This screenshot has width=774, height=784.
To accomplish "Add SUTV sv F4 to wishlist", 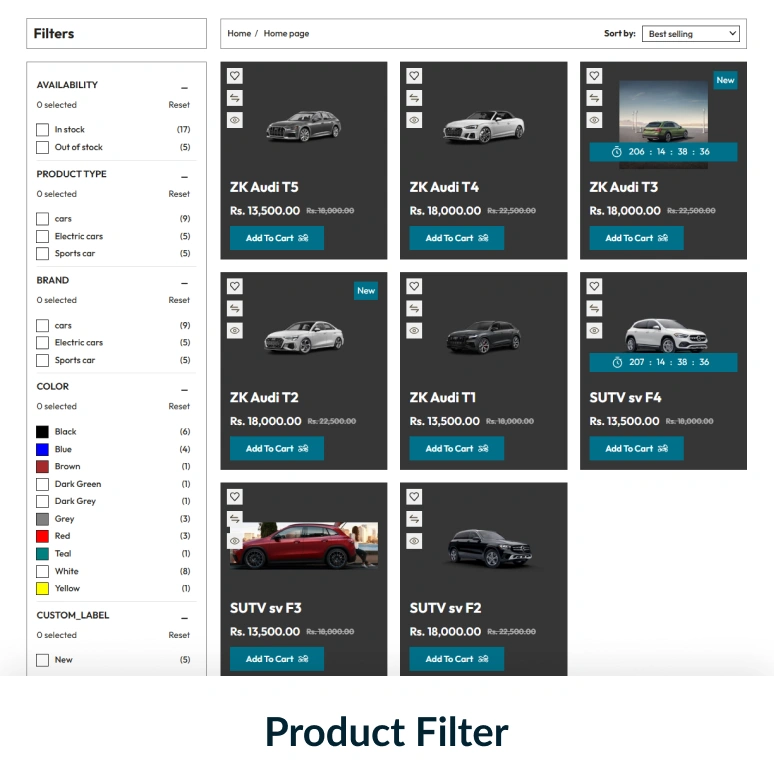I will point(594,286).
